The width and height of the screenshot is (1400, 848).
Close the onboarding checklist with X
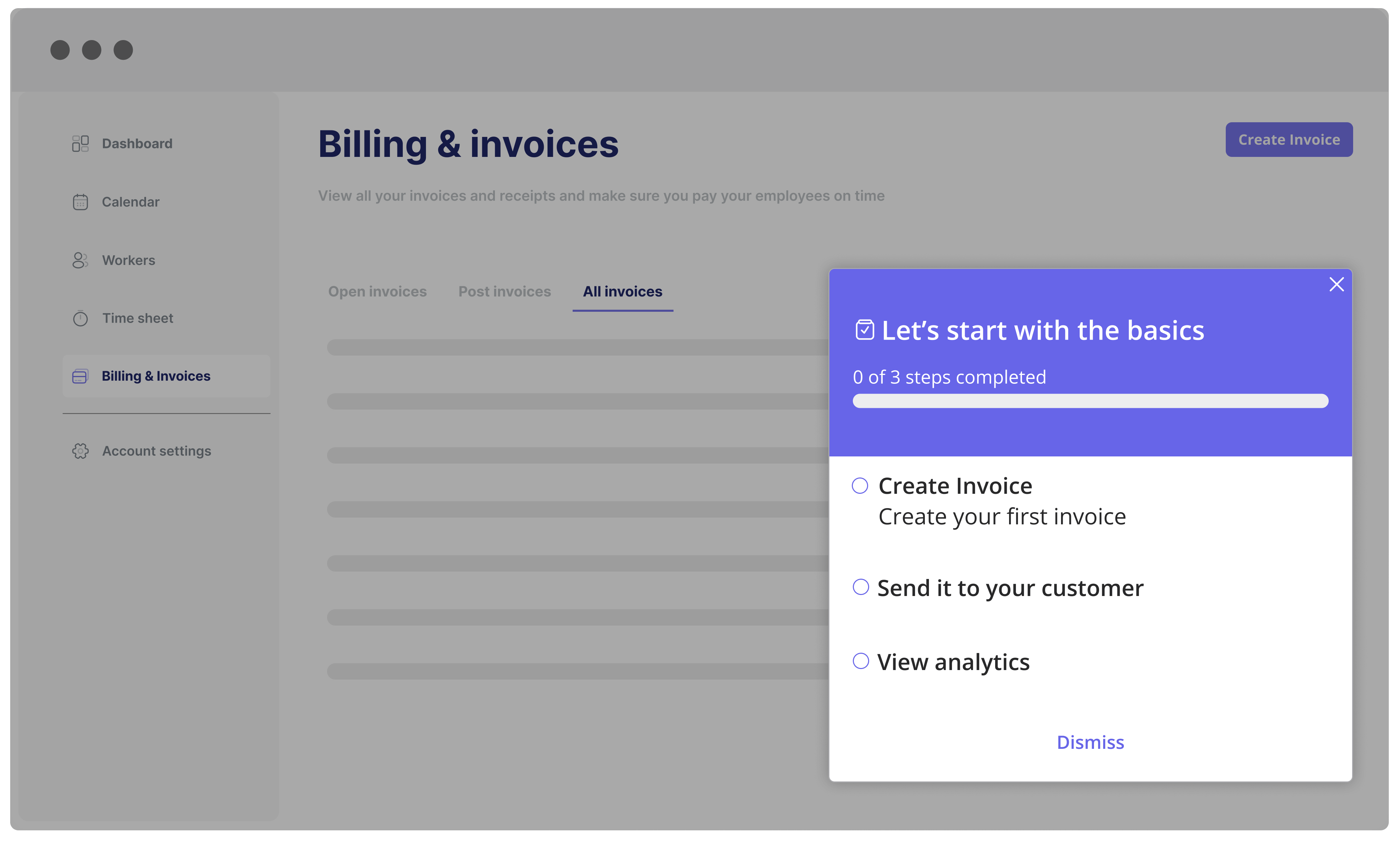click(x=1336, y=285)
